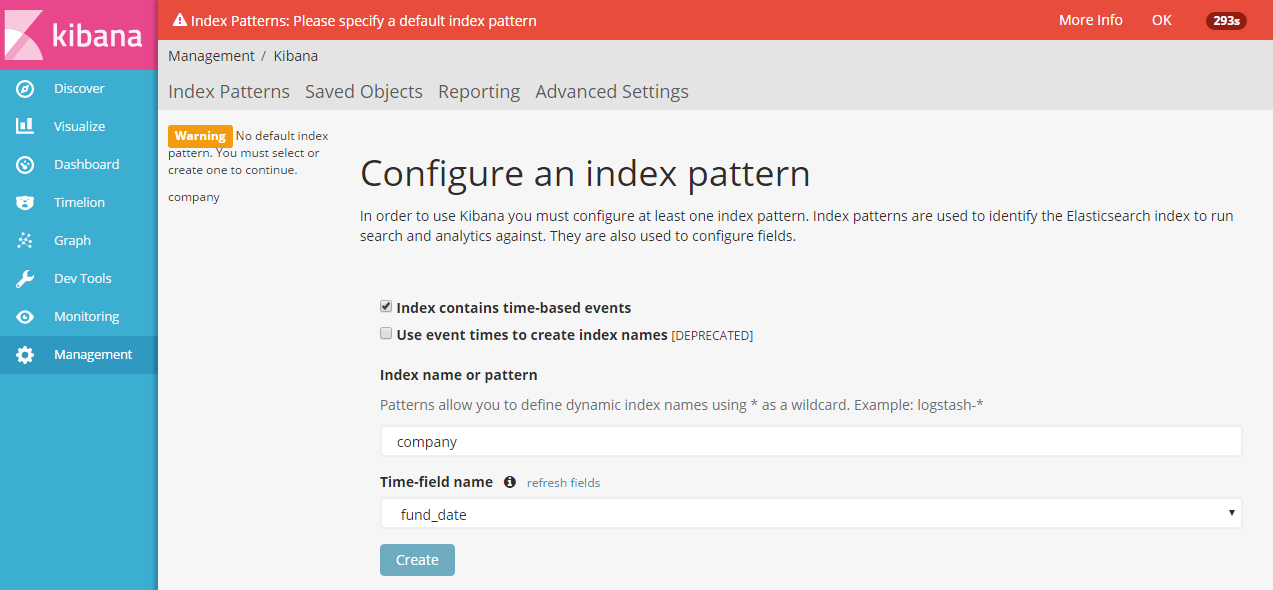Open Graph via nodes icon
This screenshot has height=590, width=1273.
pyautogui.click(x=25, y=241)
